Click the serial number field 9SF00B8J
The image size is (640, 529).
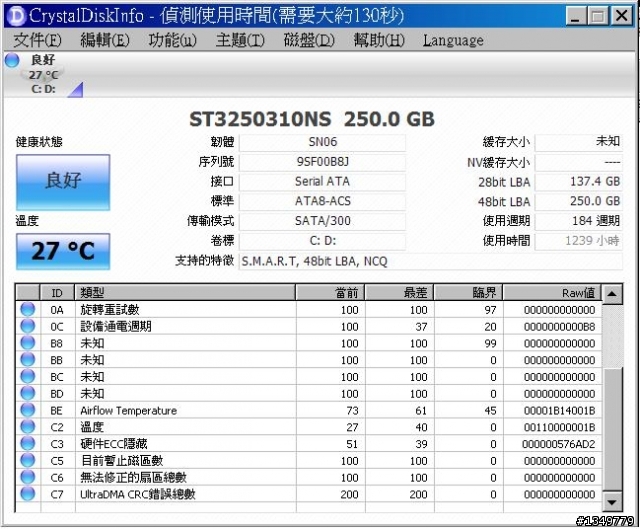tap(322, 162)
